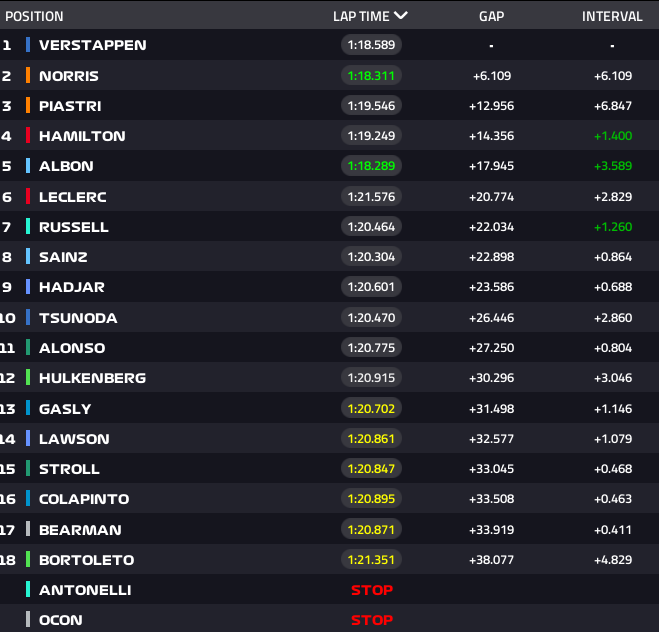
Task: Select driver name Verstappen
Action: (92, 45)
